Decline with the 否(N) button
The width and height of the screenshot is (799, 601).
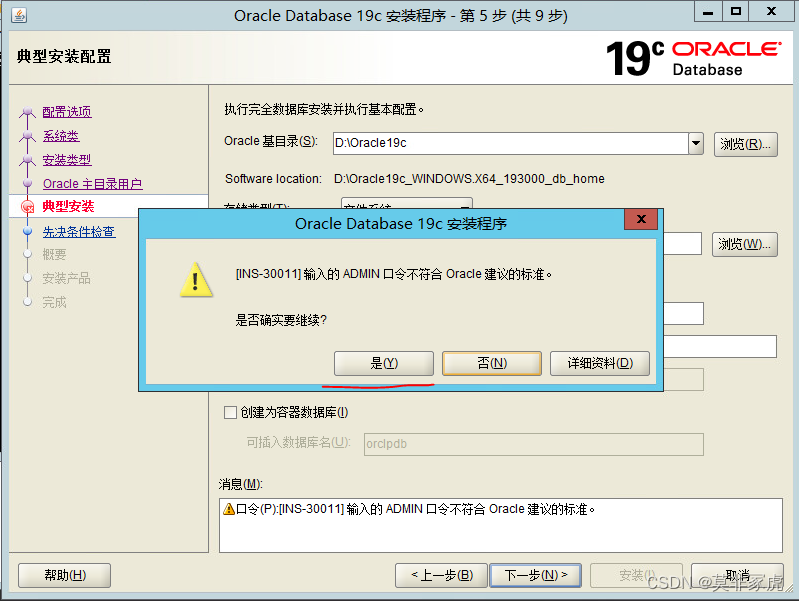492,363
